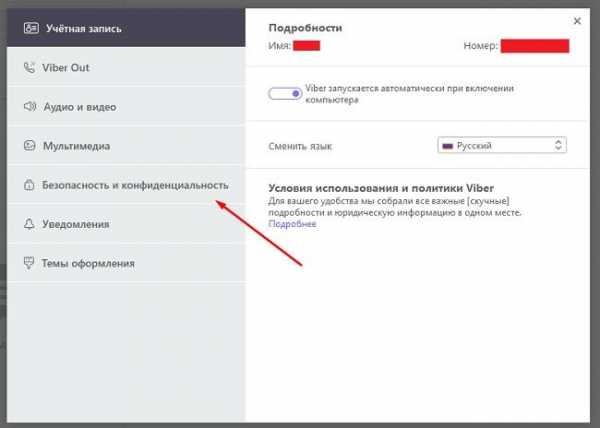This screenshot has width=600, height=428.
Task: Click the lock icon for Безопасность и конфиденциальность
Action: (x=29, y=185)
